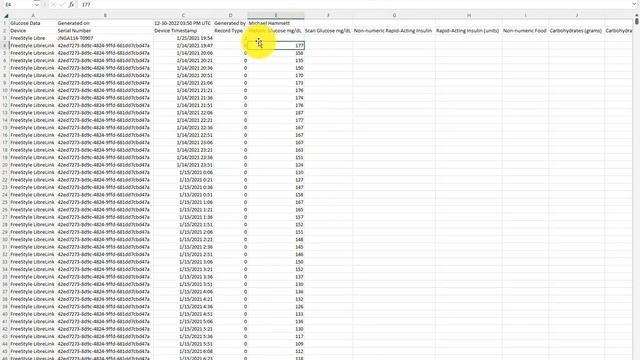The height and width of the screenshot is (360, 640).
Task: Click the 'Michael Hammett' cell
Action: tap(276, 23)
